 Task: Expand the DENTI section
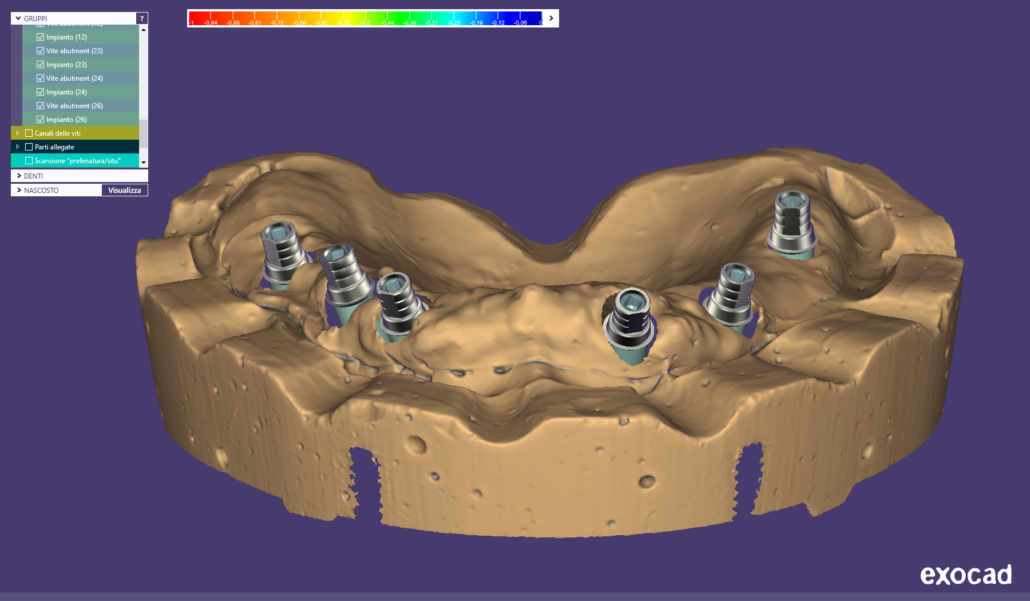(x=19, y=175)
